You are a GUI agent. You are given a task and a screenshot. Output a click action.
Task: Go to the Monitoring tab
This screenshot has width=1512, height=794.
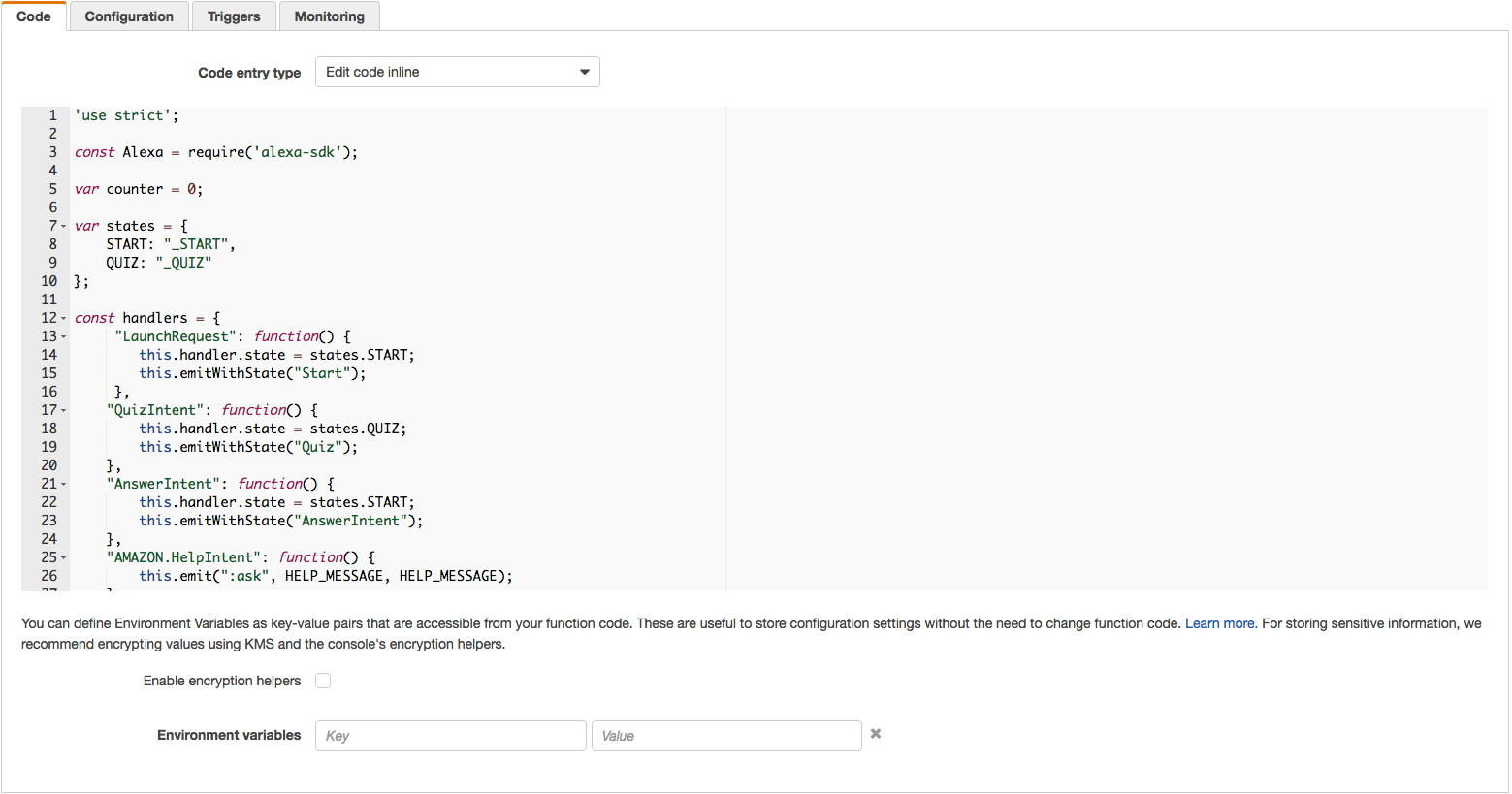pos(329,16)
